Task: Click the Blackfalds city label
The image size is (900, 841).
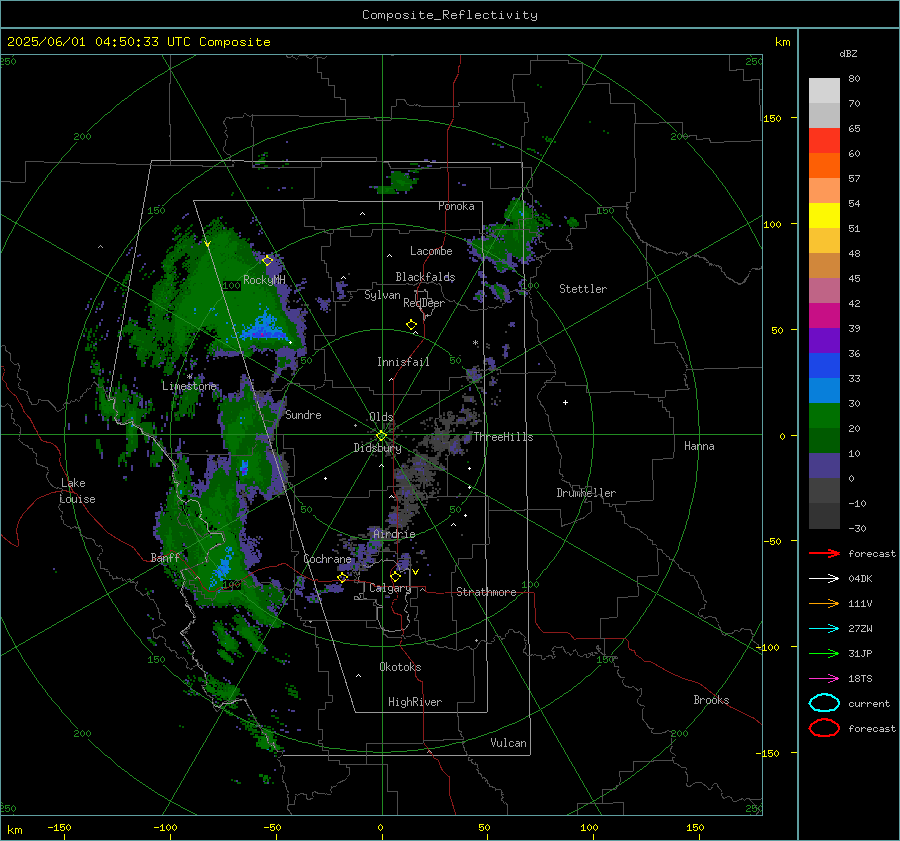Action: (425, 277)
